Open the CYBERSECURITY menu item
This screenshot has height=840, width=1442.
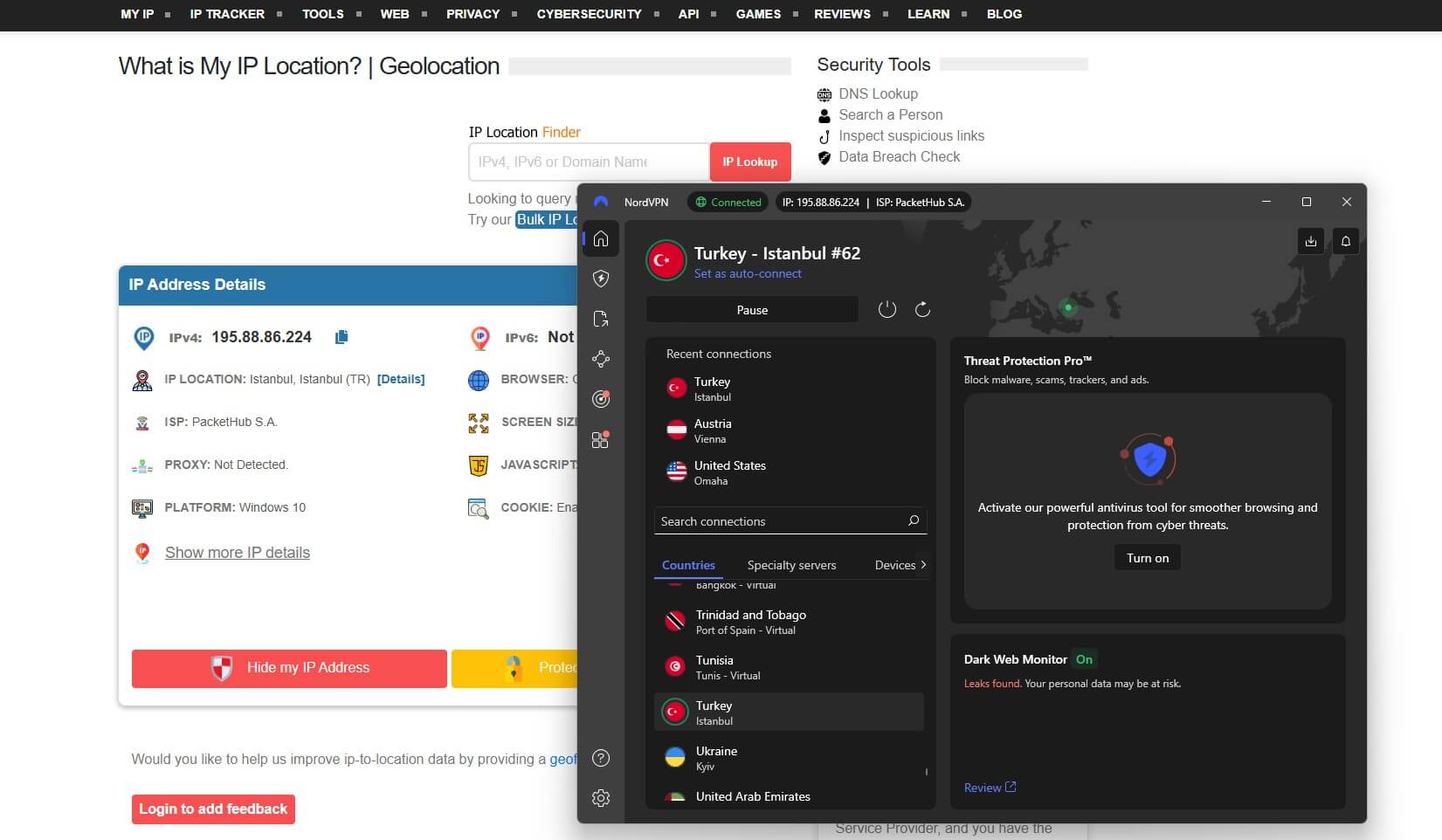point(590,13)
